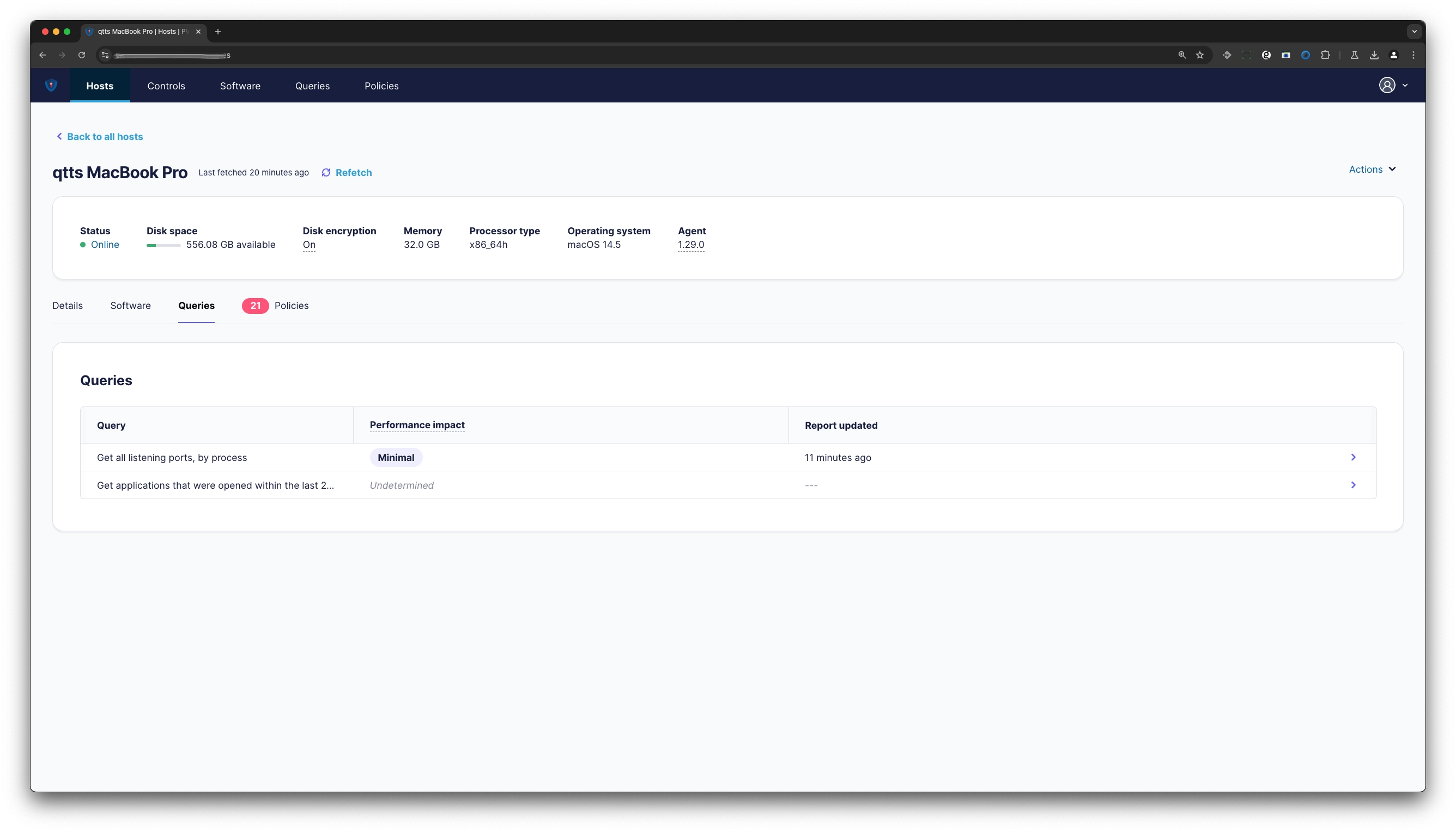Click the white circular G extension icon
The width and height of the screenshot is (1456, 832).
pyautogui.click(x=1266, y=55)
